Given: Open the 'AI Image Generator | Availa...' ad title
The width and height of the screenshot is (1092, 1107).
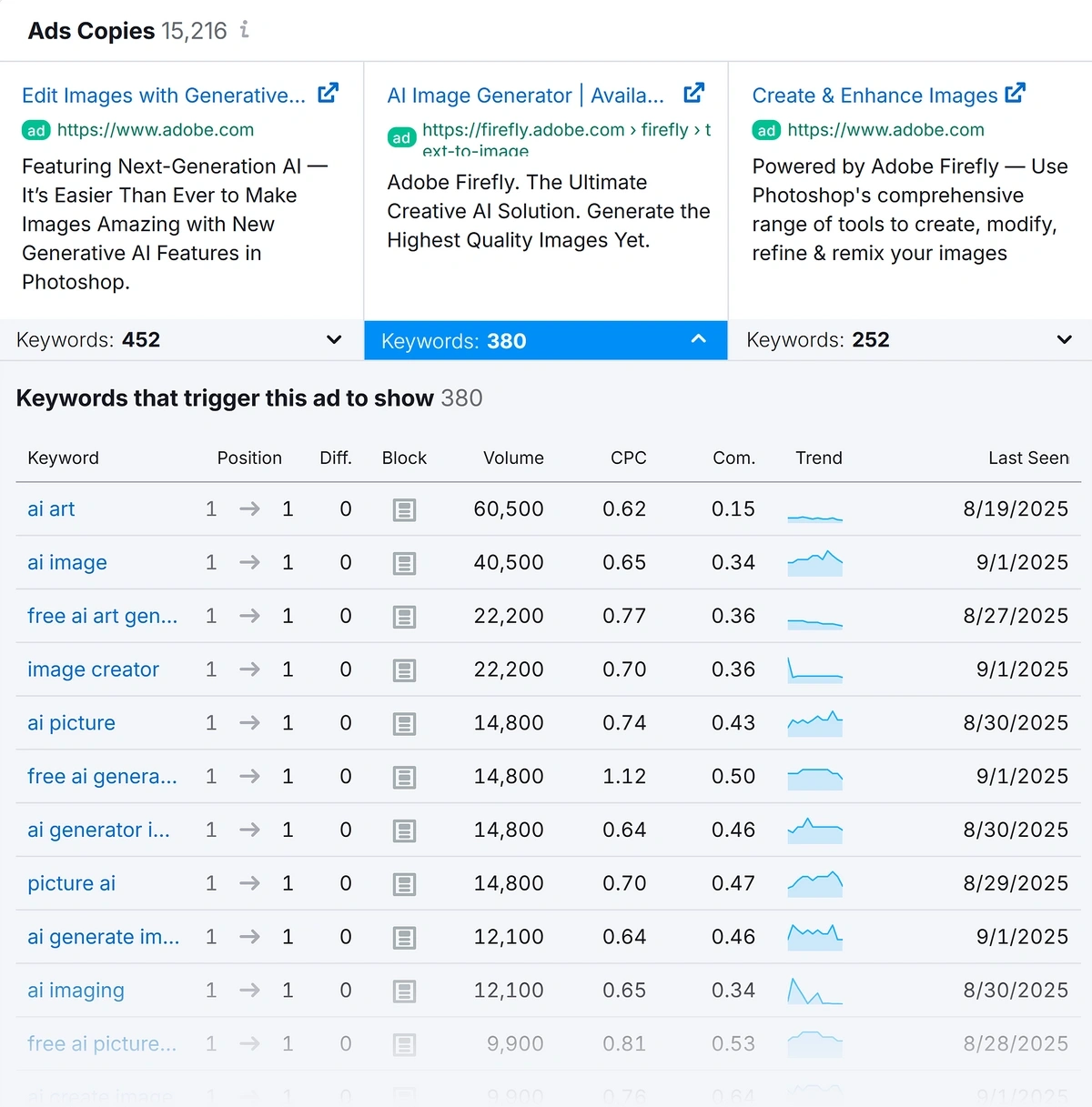Looking at the screenshot, I should [526, 96].
